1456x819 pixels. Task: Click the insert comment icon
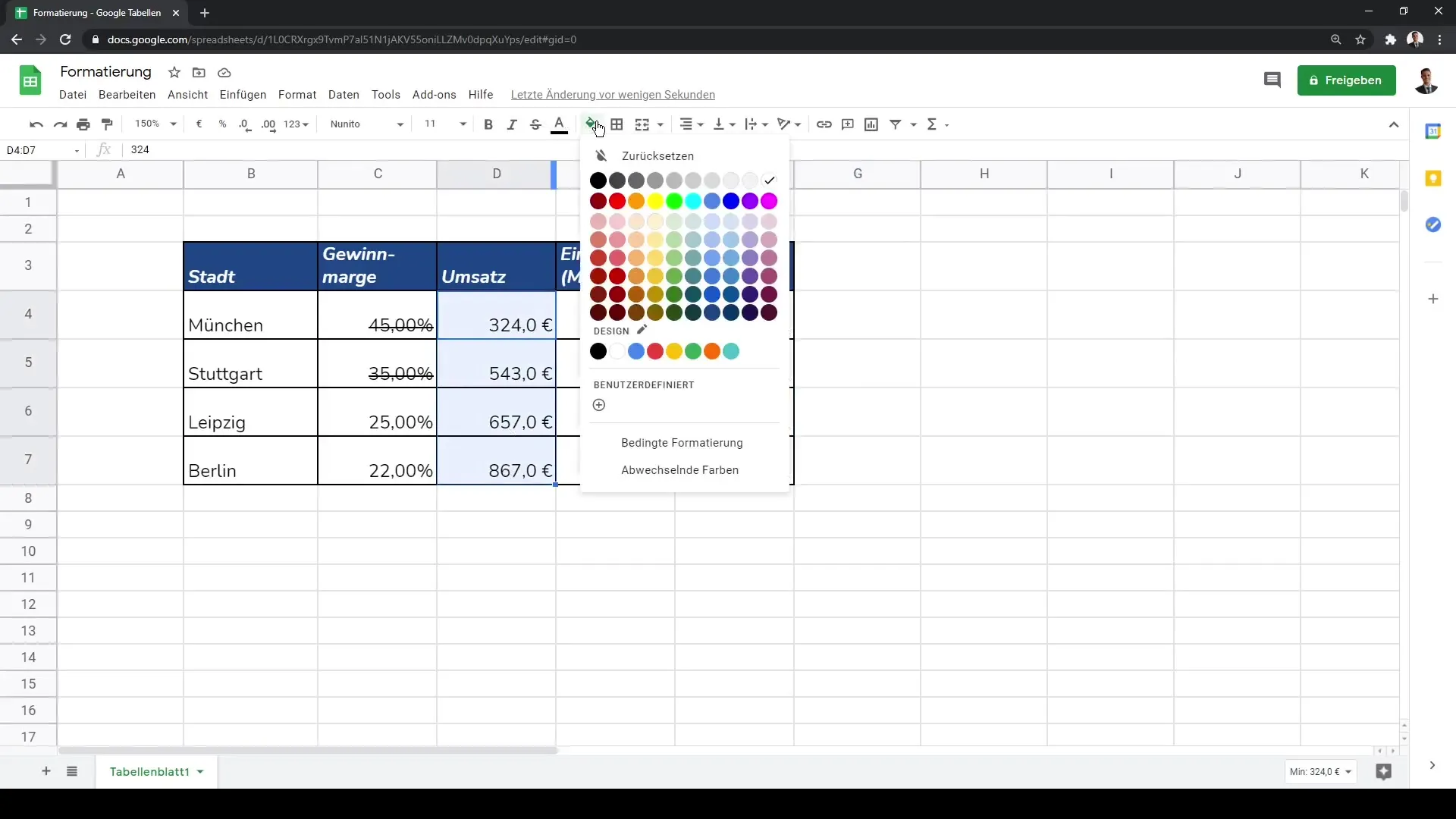pos(848,124)
